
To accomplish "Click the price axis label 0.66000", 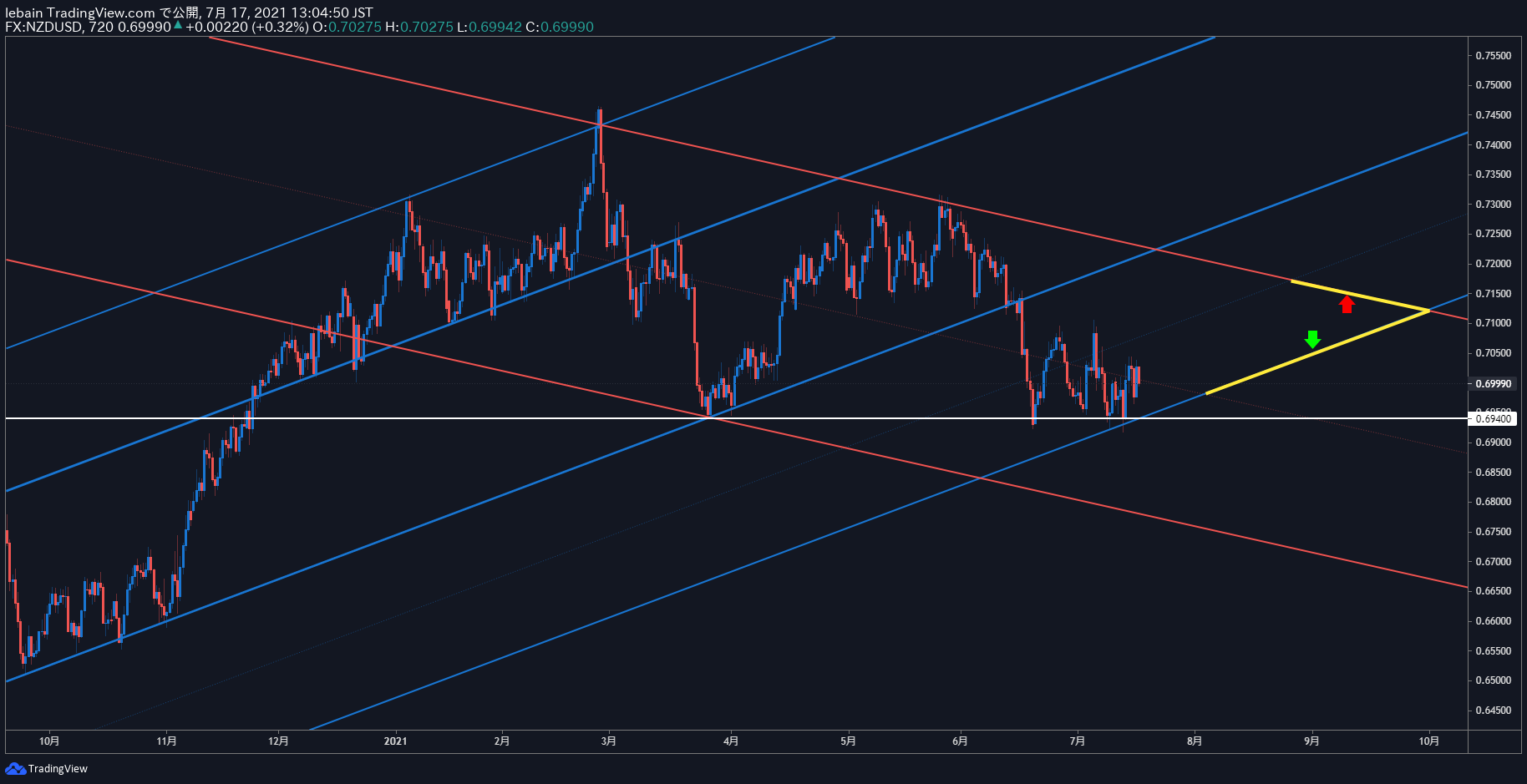I will 1494,621.
